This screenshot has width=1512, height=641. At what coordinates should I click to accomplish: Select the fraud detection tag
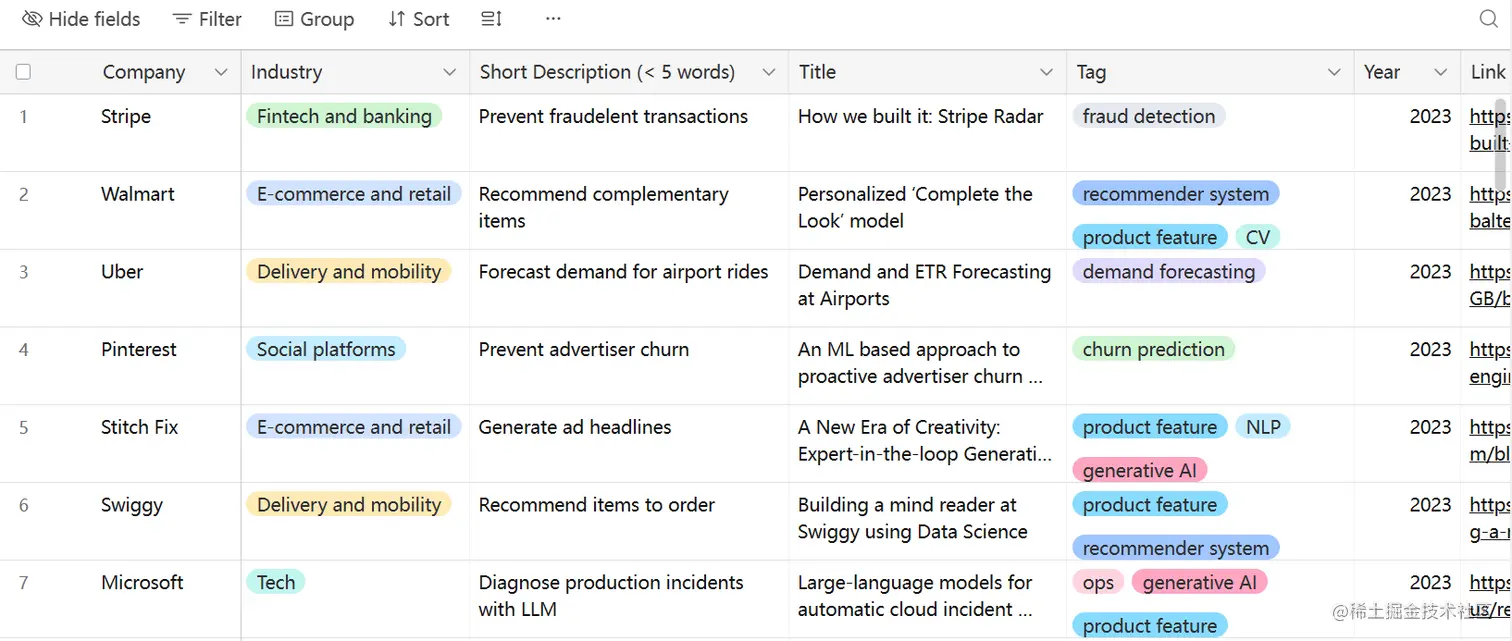[1149, 116]
